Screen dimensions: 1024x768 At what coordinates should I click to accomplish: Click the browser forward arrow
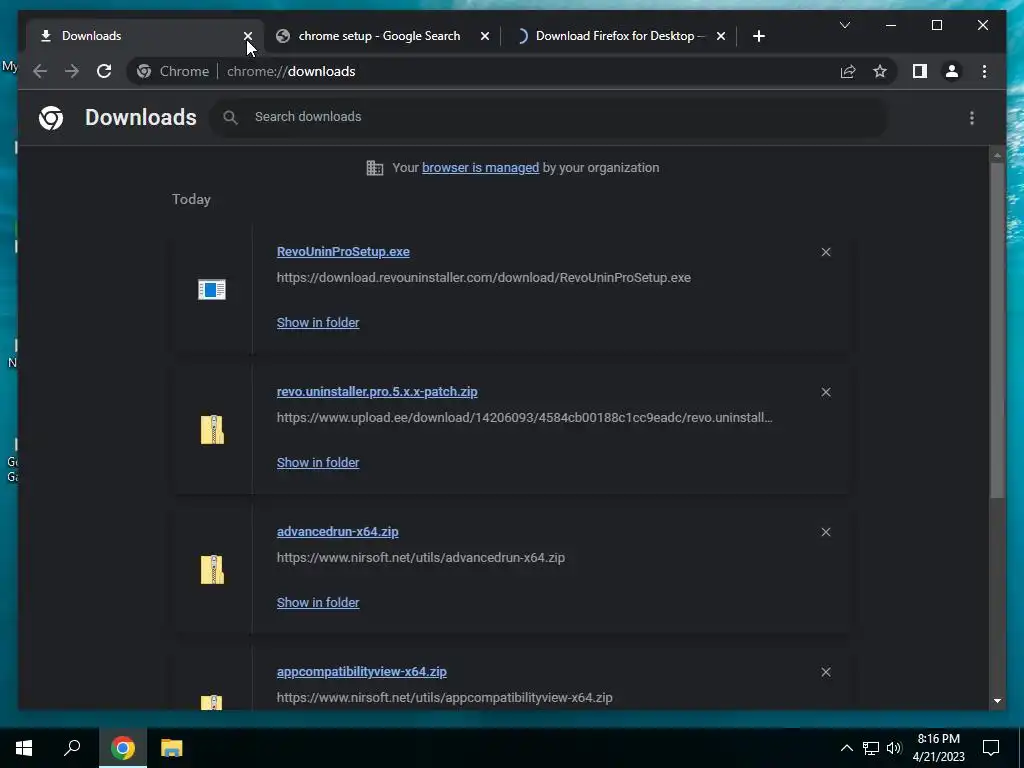(72, 71)
